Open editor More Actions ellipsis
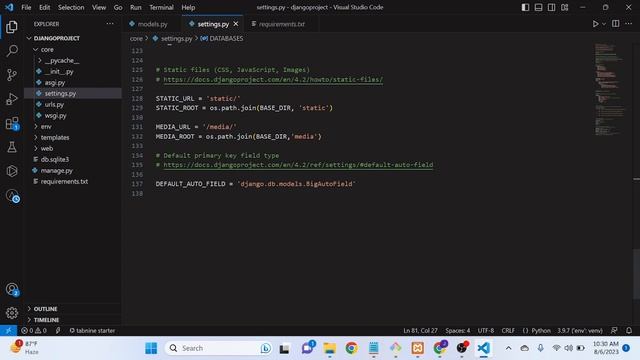Screen dimensions: 640x360 click(x=629, y=24)
